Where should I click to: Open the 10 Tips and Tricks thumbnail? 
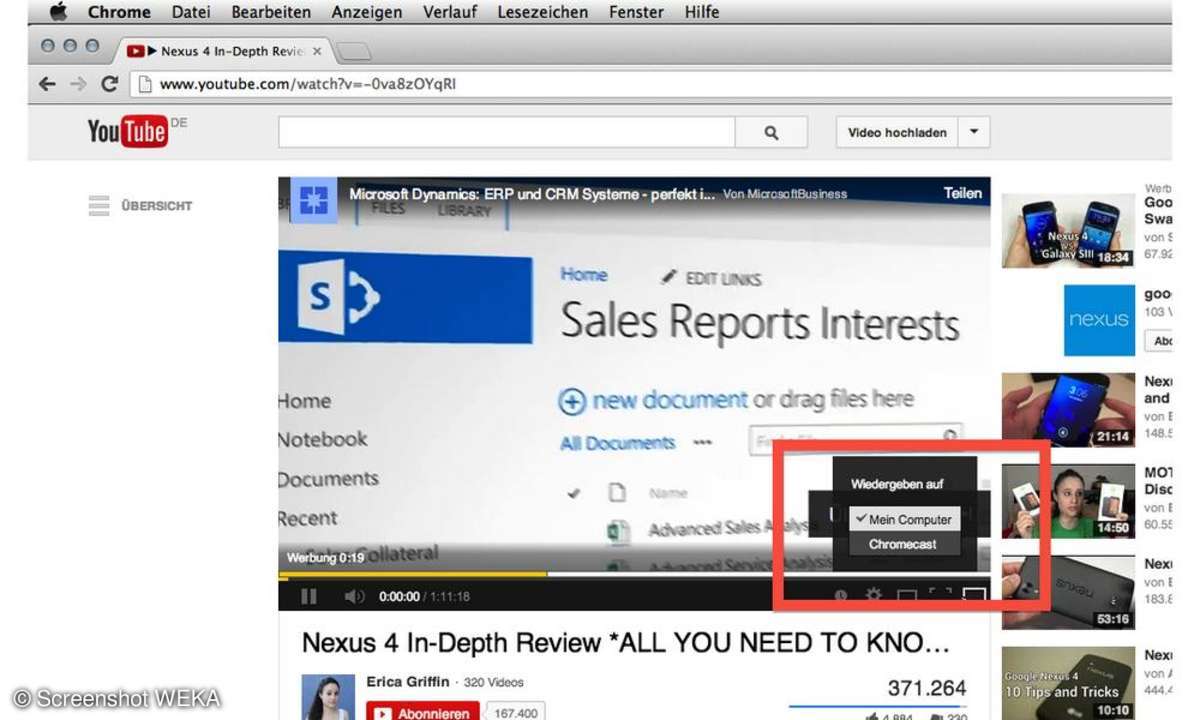(1068, 683)
